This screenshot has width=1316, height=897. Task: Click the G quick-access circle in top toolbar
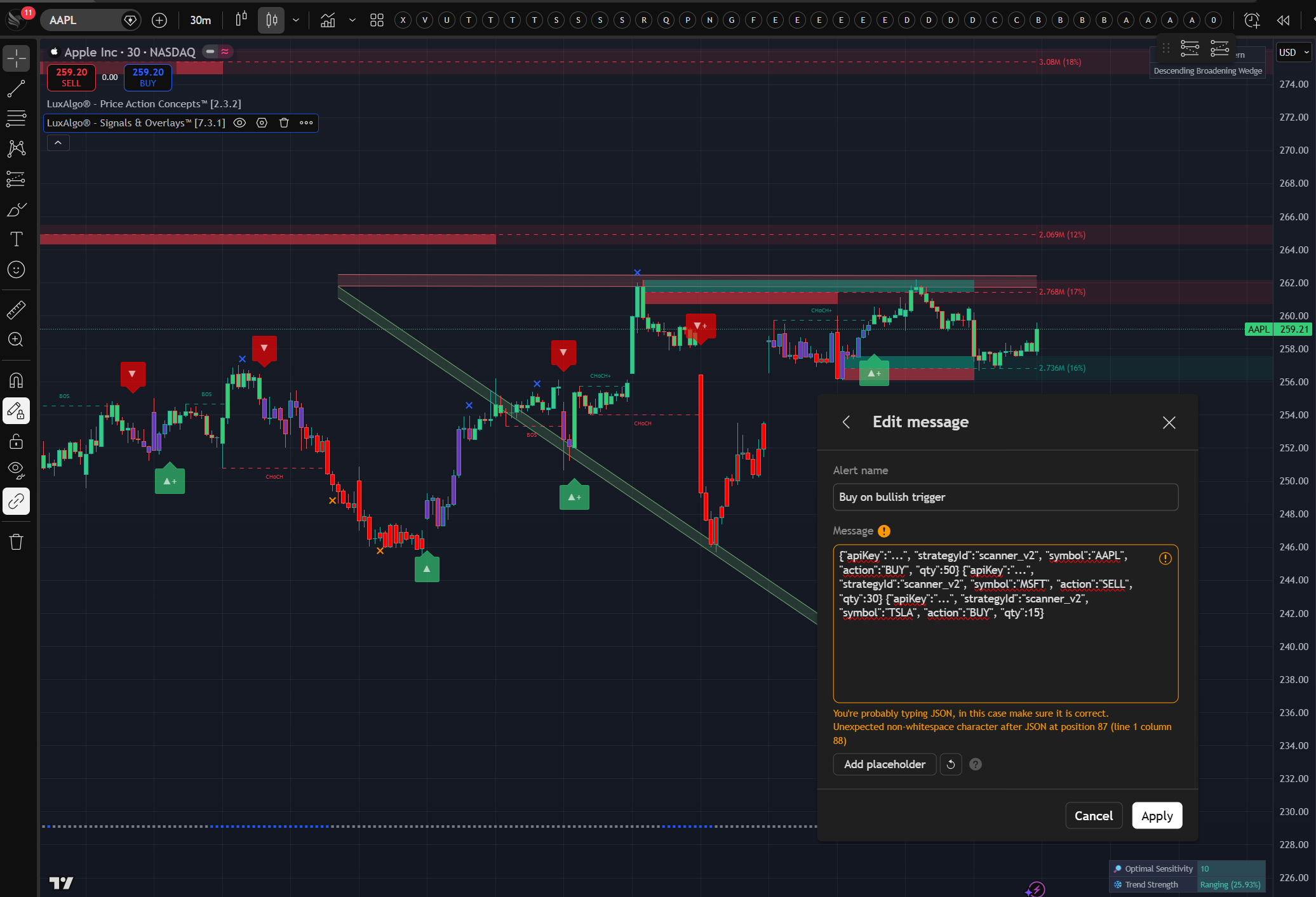pyautogui.click(x=732, y=20)
